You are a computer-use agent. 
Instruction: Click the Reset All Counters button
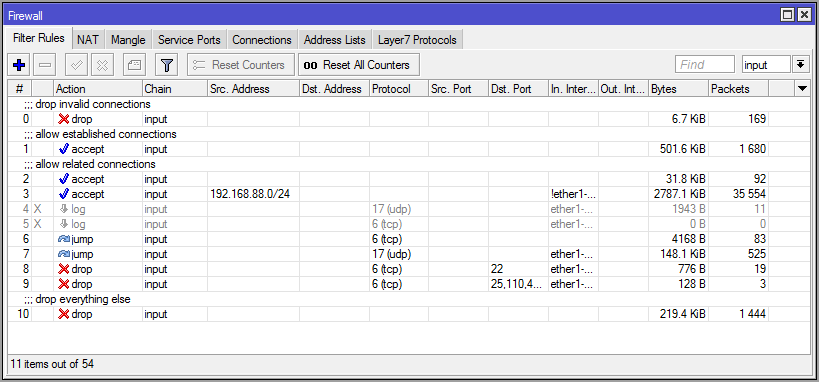359,65
